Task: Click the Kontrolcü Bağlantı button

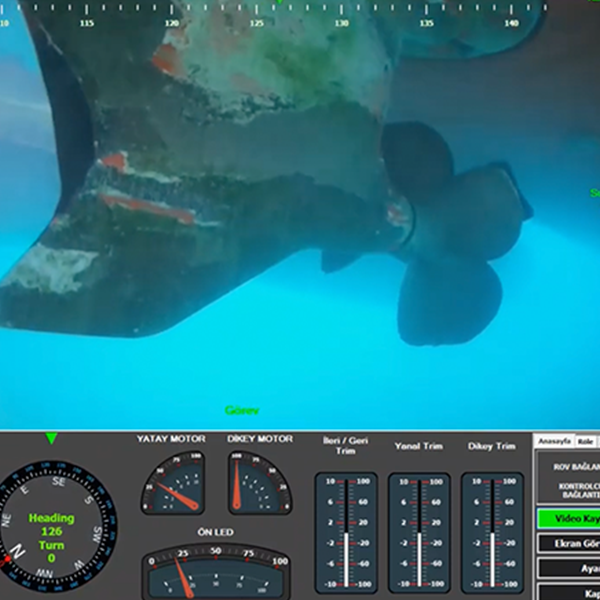Action: [x=571, y=490]
